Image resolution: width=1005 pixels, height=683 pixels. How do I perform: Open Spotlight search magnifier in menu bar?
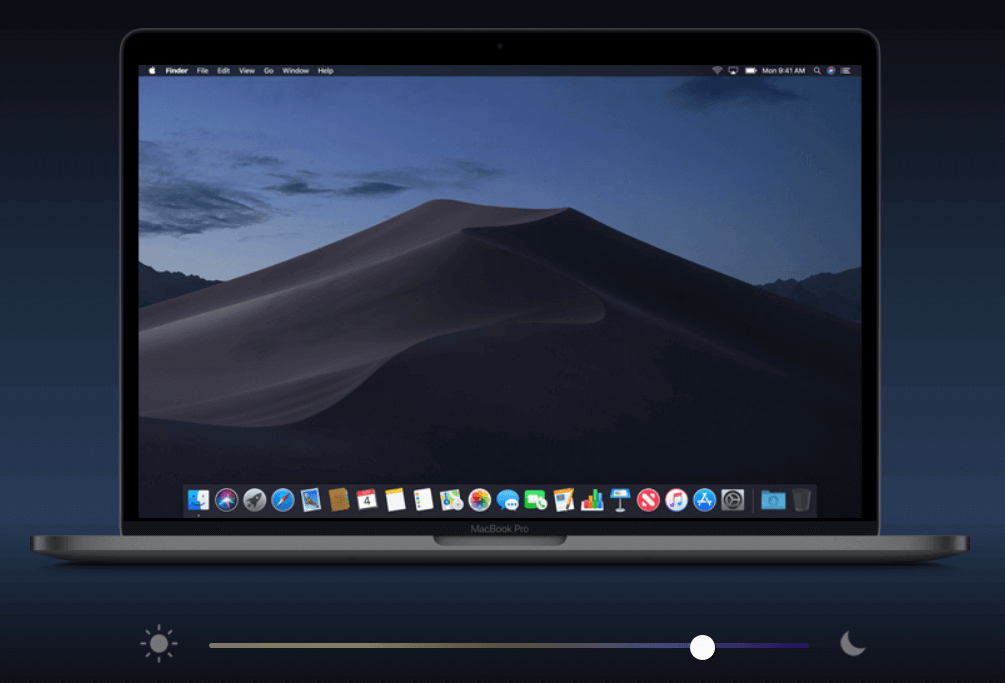pyautogui.click(x=817, y=70)
